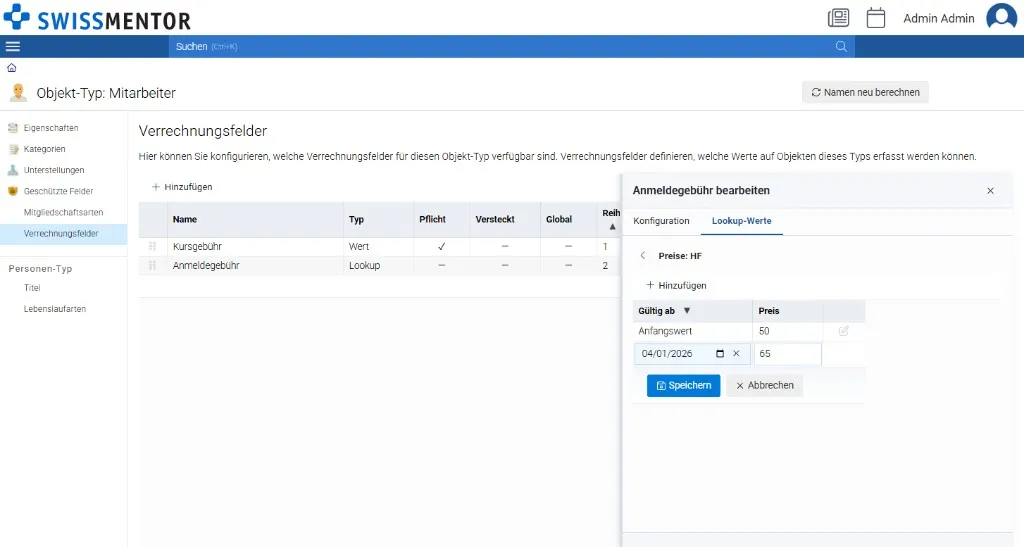Open the news feed icon
This screenshot has width=1024, height=547.
(x=839, y=18)
